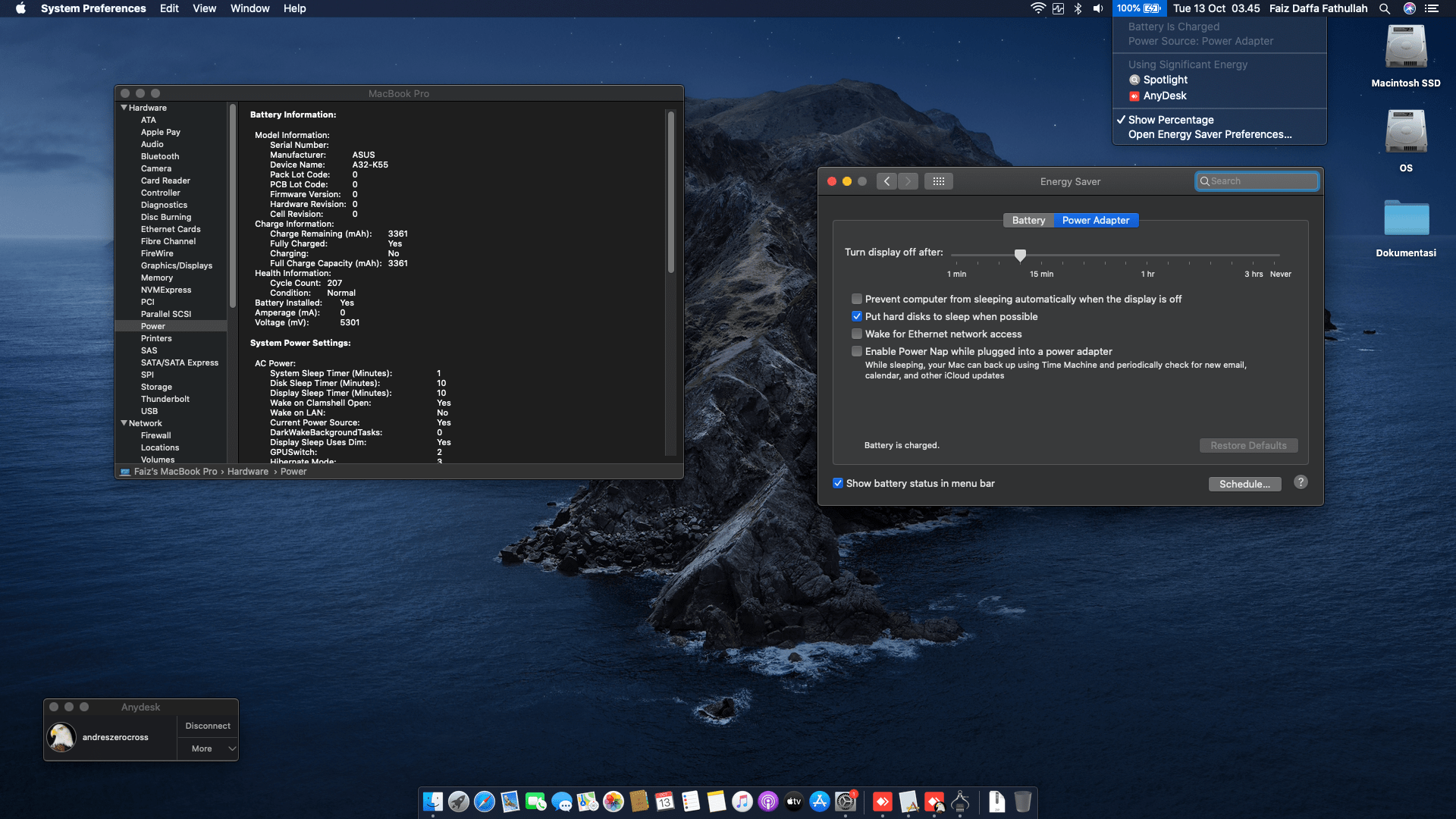The height and width of the screenshot is (819, 1456).
Task: Collapse the Network tree section
Action: (x=124, y=423)
